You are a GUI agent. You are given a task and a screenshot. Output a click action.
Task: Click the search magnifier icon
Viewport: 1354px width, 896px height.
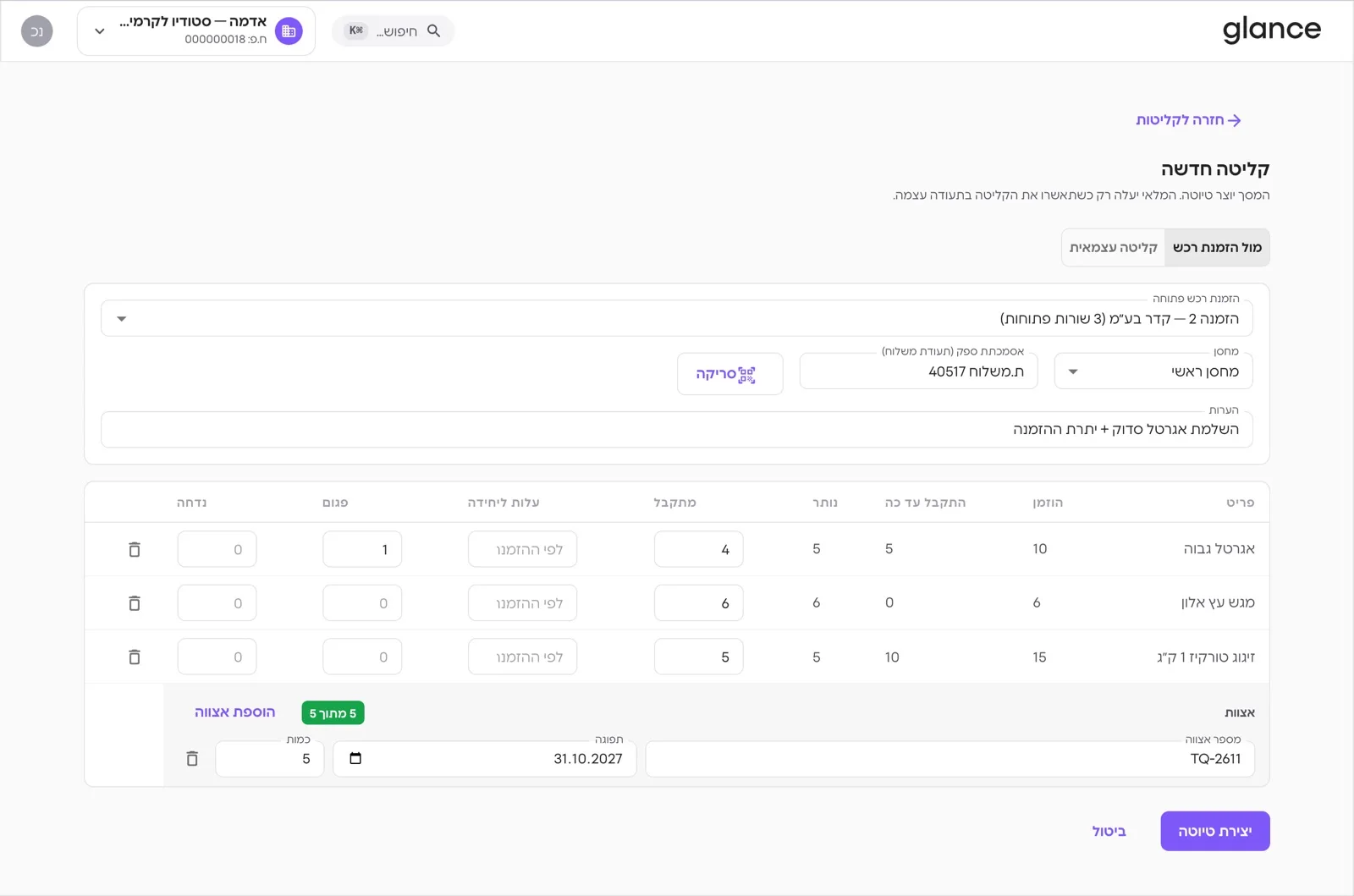click(x=433, y=30)
